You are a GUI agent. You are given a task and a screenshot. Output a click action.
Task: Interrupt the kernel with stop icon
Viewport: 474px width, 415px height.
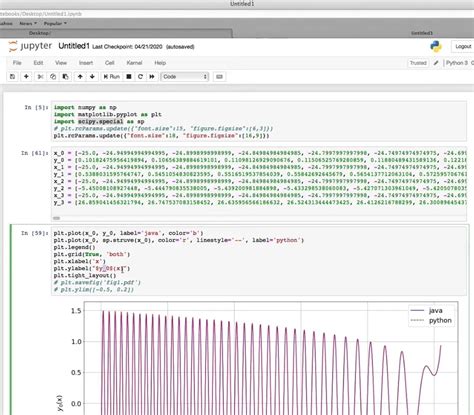129,77
